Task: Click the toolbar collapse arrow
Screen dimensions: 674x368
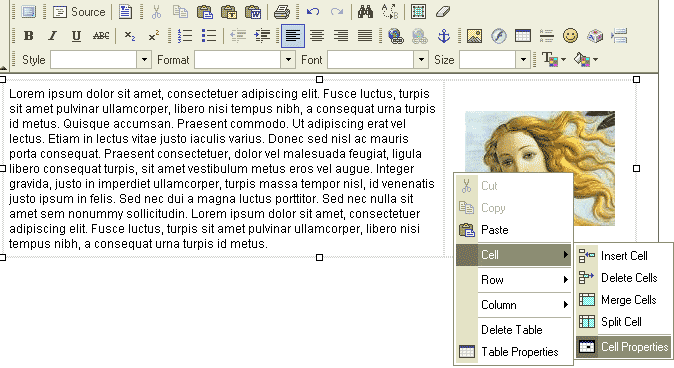Action: point(3,68)
